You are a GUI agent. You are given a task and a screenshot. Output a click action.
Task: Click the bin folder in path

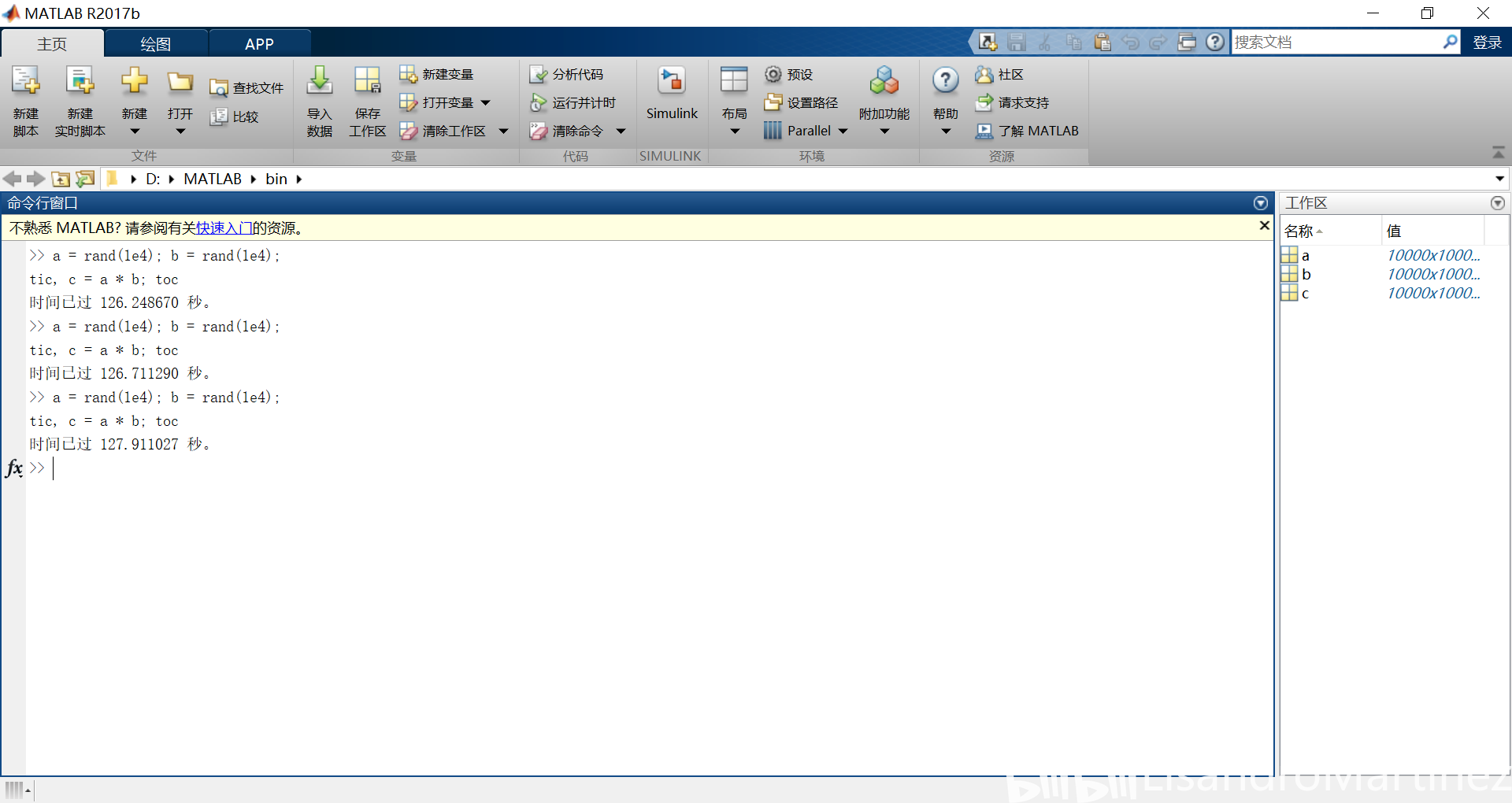(276, 179)
